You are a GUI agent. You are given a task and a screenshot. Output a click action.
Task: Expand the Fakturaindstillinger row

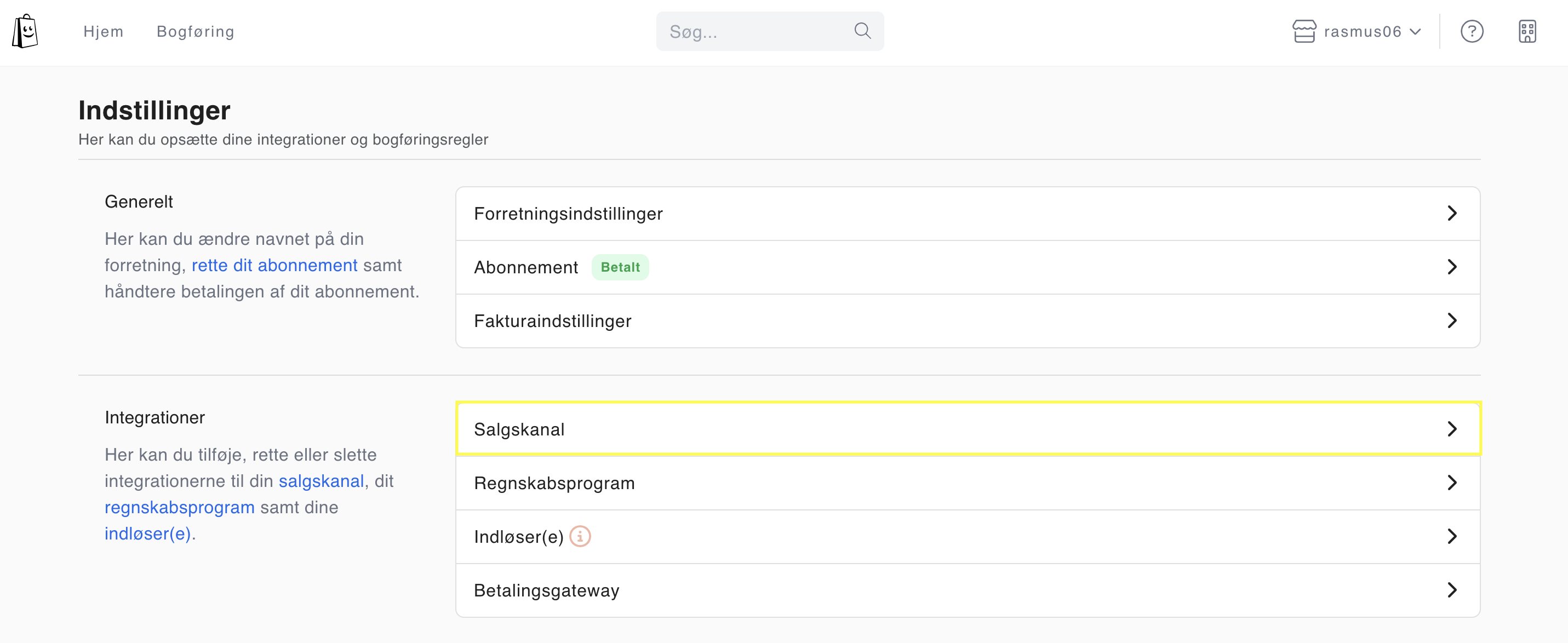967,320
